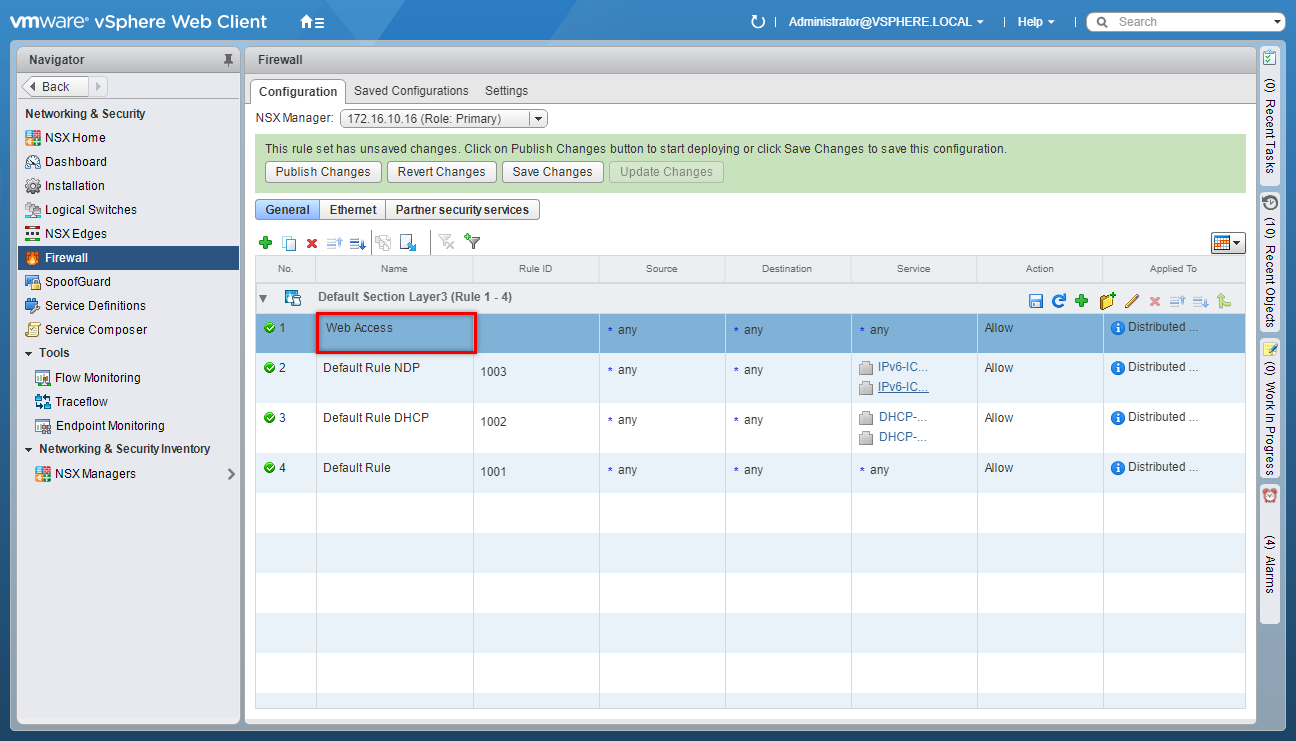Click the save section floppy disk icon
Image resolution: width=1296 pixels, height=741 pixels.
1036,300
